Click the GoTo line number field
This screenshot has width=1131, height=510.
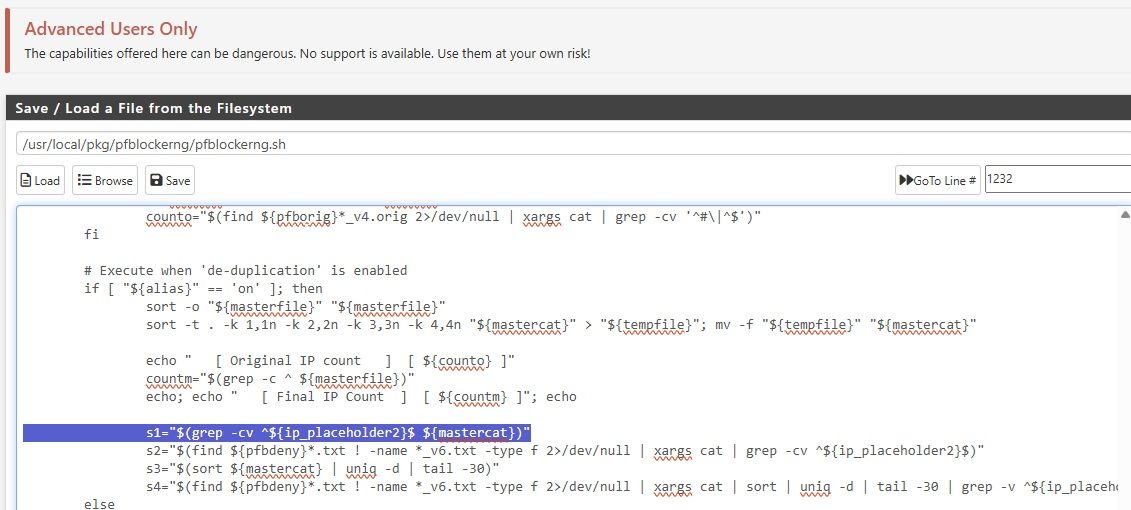(1056, 180)
